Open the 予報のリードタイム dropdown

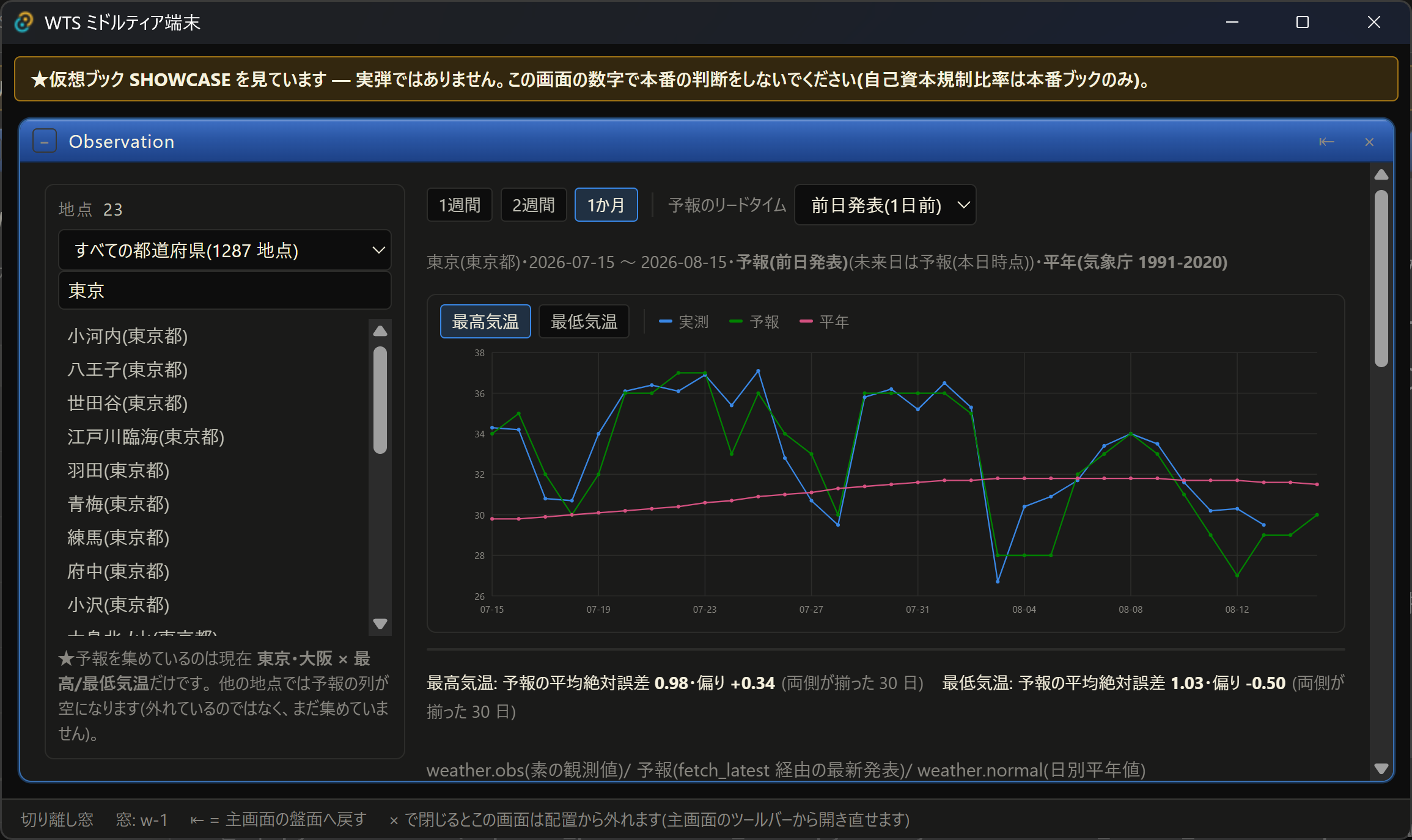tap(885, 205)
